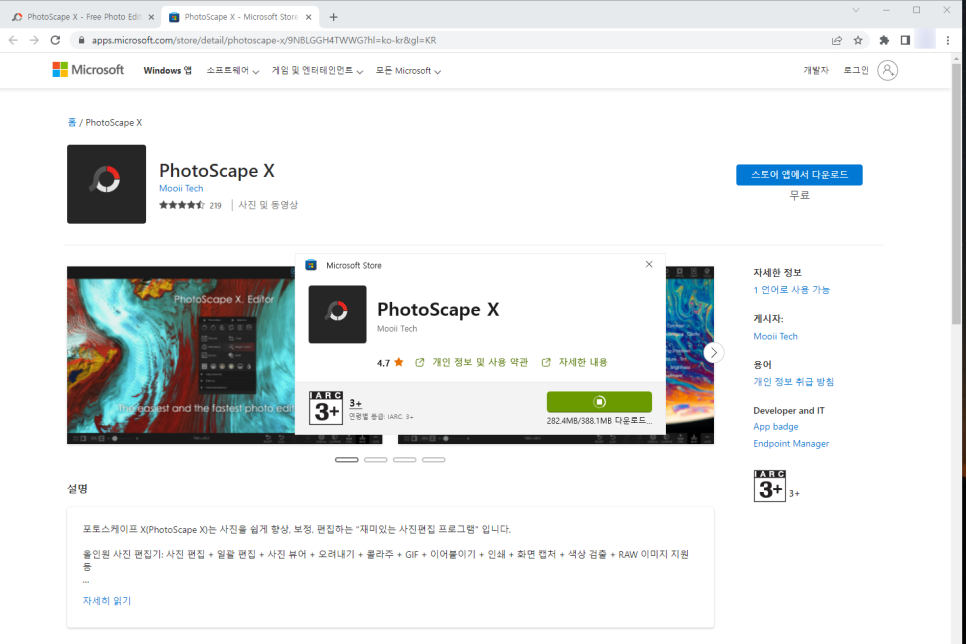This screenshot has height=644, width=966.
Task: Click the Microsoft logo
Action: pyautogui.click(x=88, y=70)
